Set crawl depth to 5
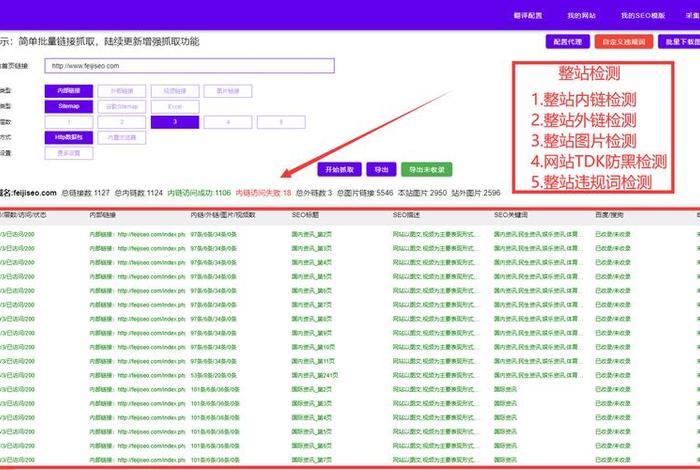700x470 pixels. point(281,122)
